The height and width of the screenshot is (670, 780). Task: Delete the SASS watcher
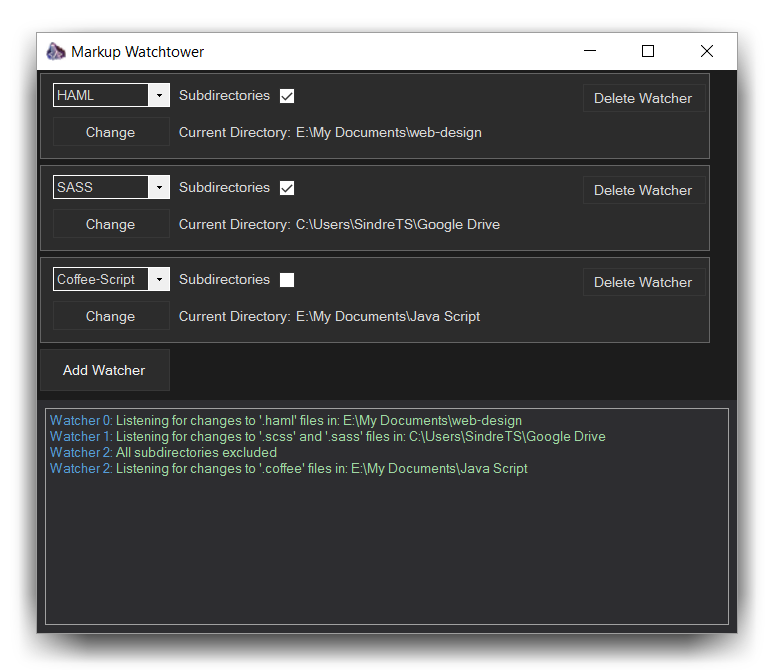(643, 191)
